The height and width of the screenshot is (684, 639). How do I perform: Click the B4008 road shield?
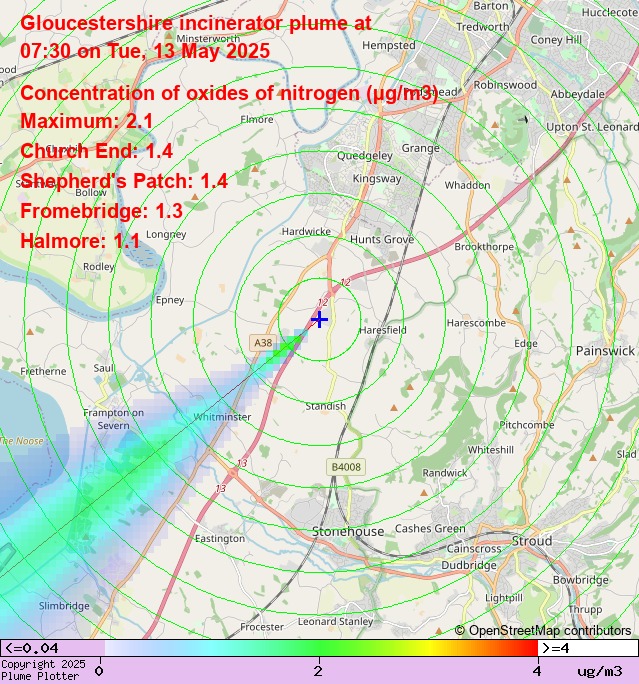[x=346, y=467]
